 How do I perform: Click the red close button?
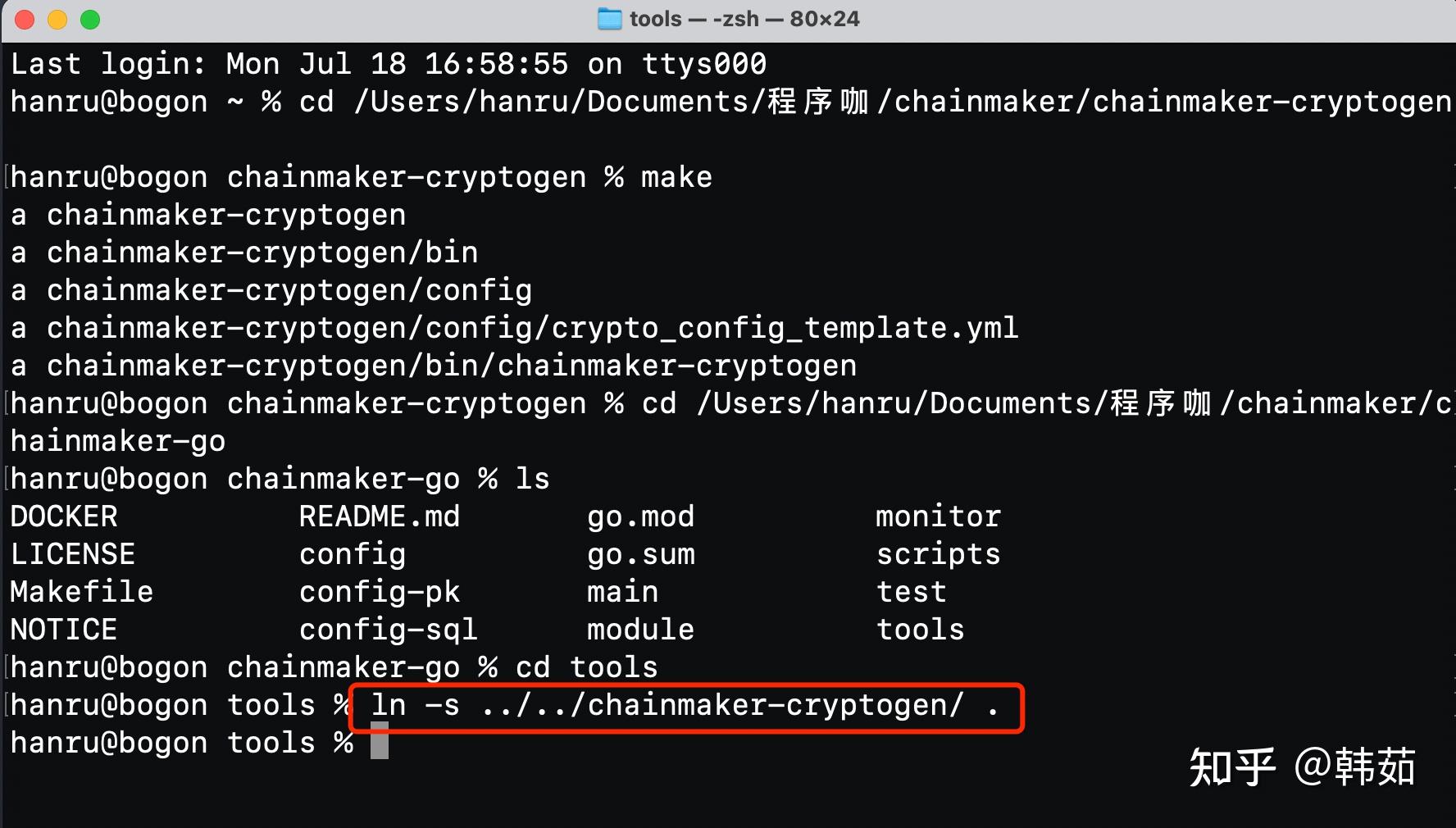coord(24,19)
